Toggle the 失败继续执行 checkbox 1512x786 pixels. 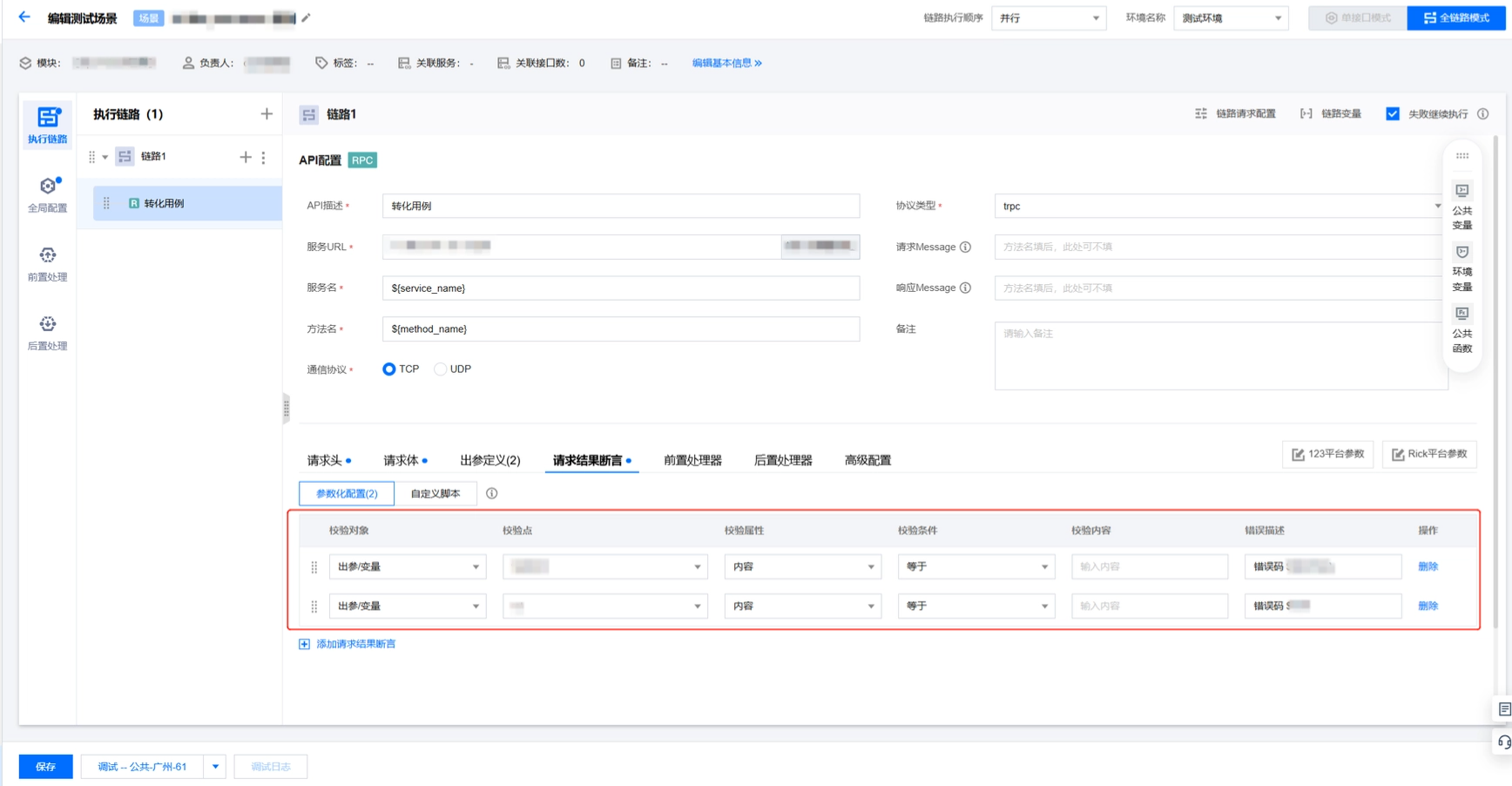(1392, 114)
